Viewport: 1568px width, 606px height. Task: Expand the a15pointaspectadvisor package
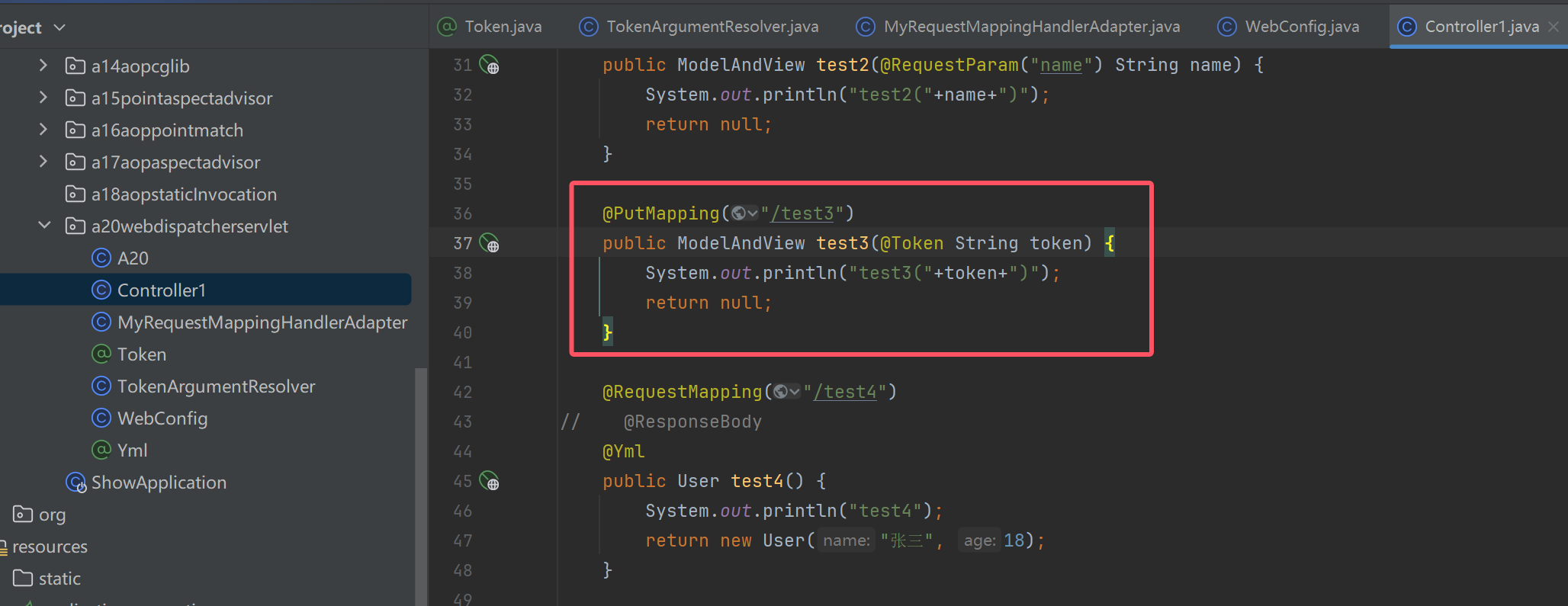click(43, 98)
